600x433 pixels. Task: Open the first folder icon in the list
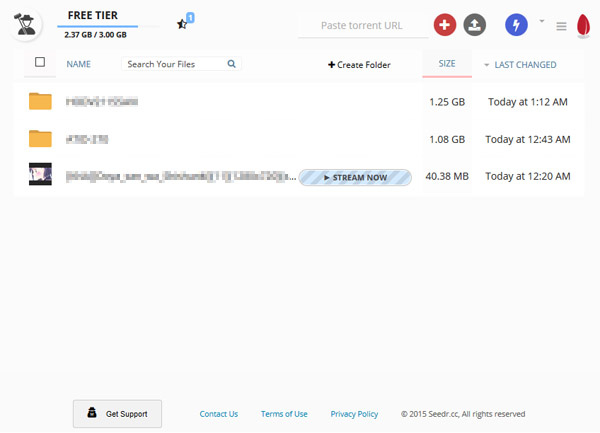[x=40, y=101]
